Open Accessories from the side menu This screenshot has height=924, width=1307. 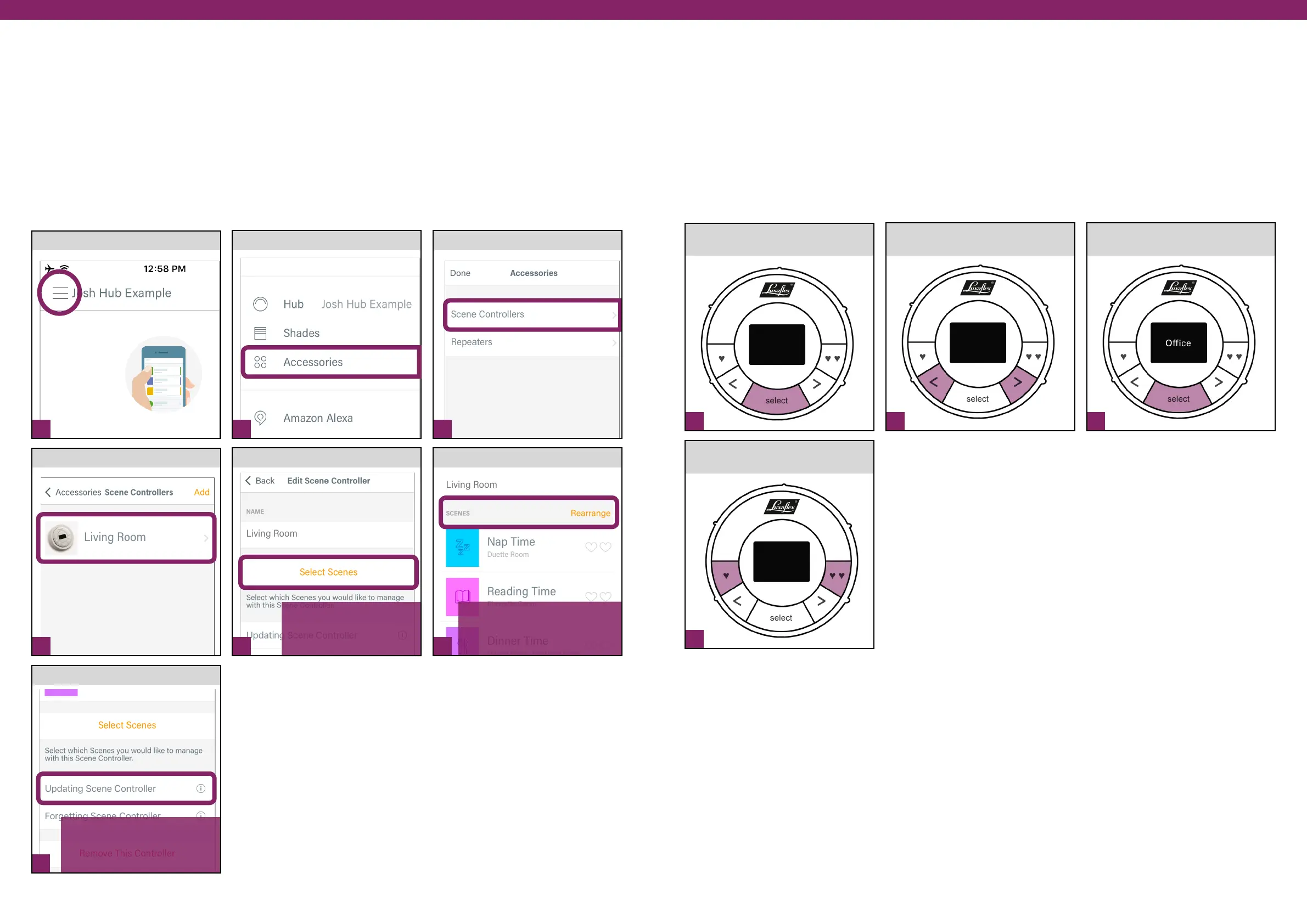point(331,362)
